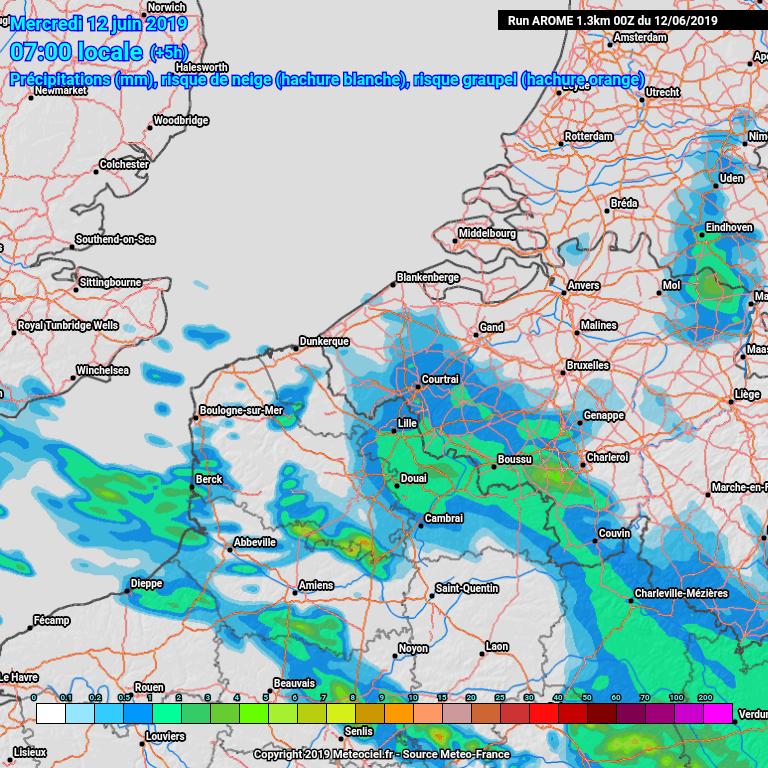Click the Charleville-Mézières city label
Screen dimensions: 768x768
coord(681,593)
